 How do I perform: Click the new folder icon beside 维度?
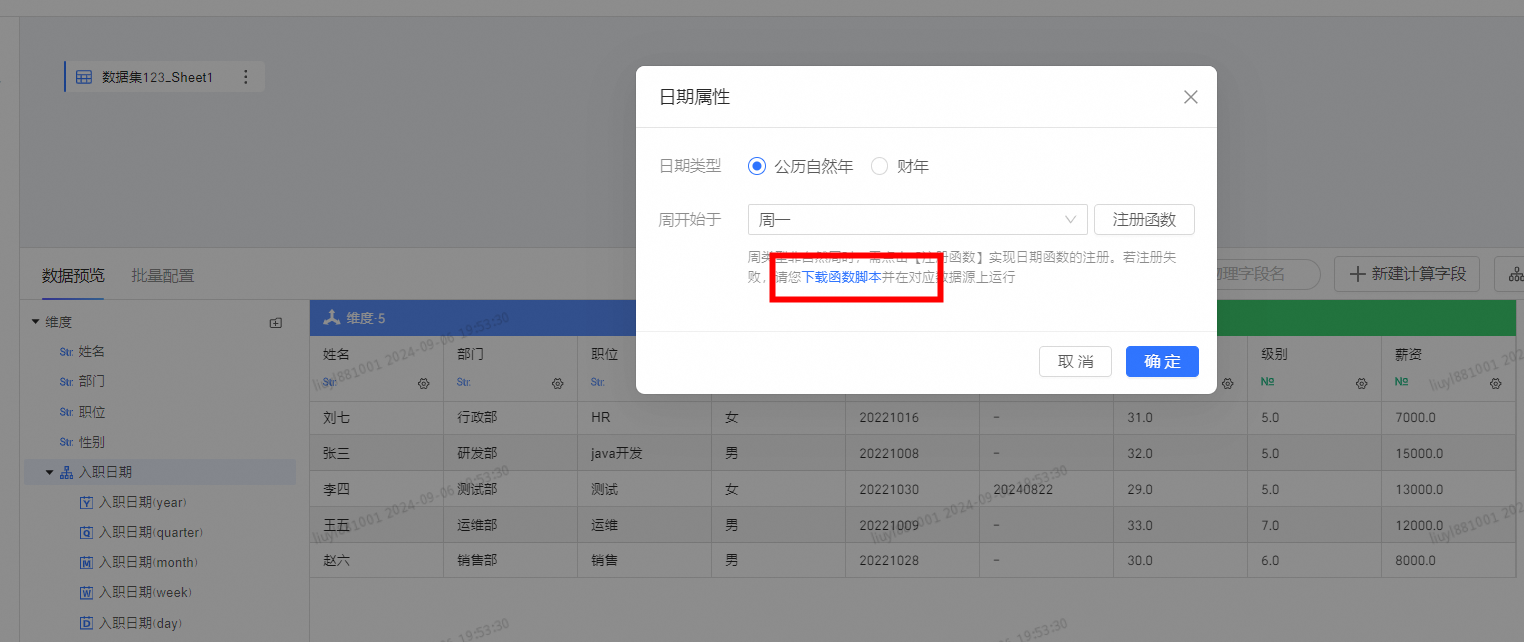[276, 323]
